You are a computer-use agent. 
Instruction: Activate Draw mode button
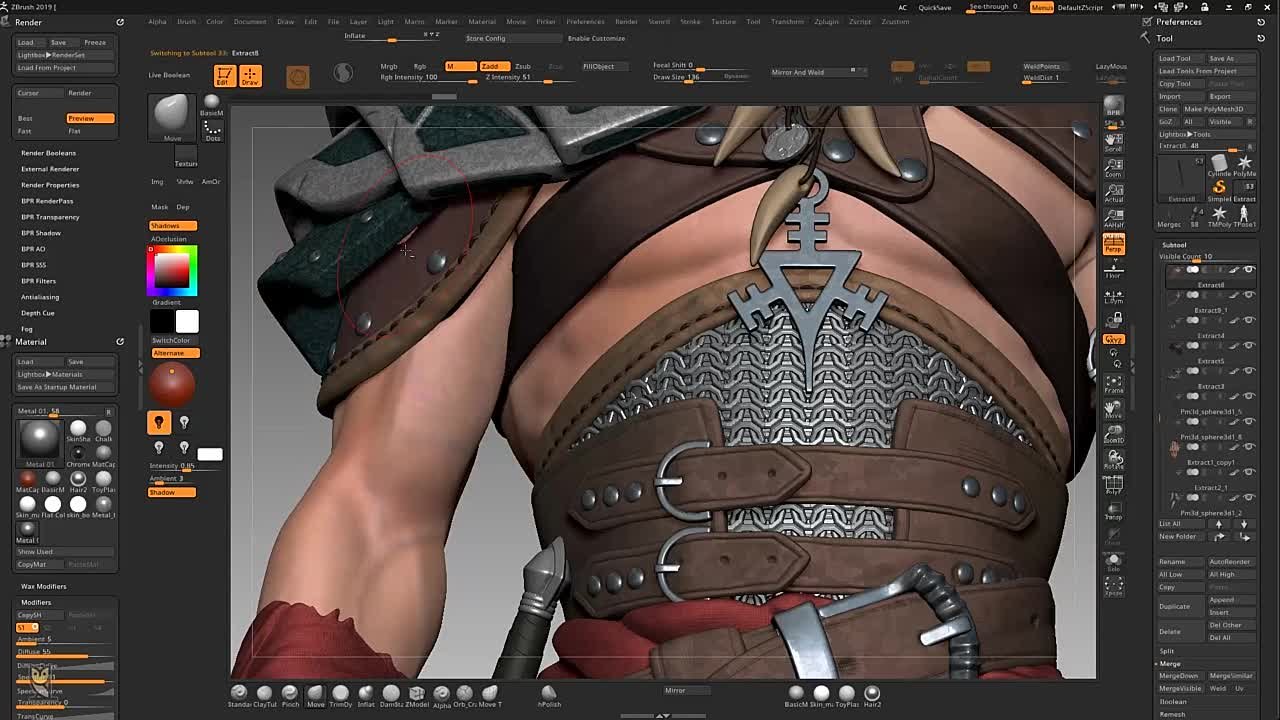(x=250, y=75)
